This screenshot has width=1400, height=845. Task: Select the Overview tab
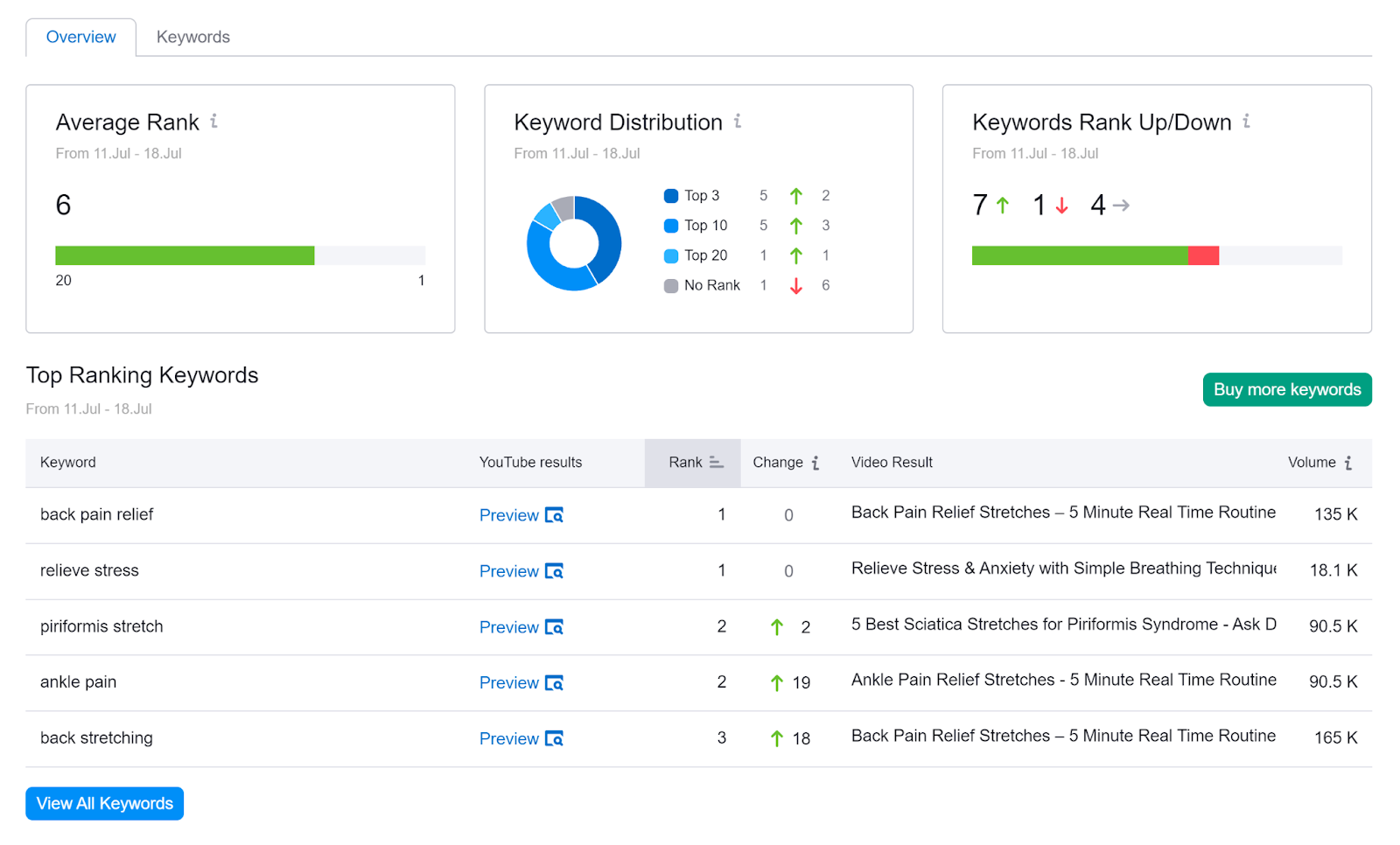pos(80,37)
